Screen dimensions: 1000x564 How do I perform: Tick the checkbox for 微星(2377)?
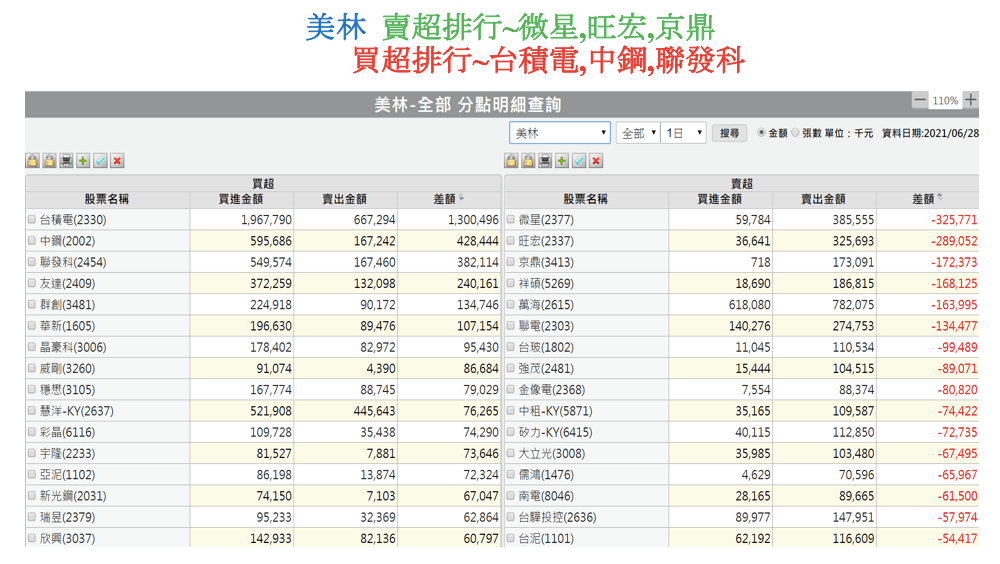point(511,220)
